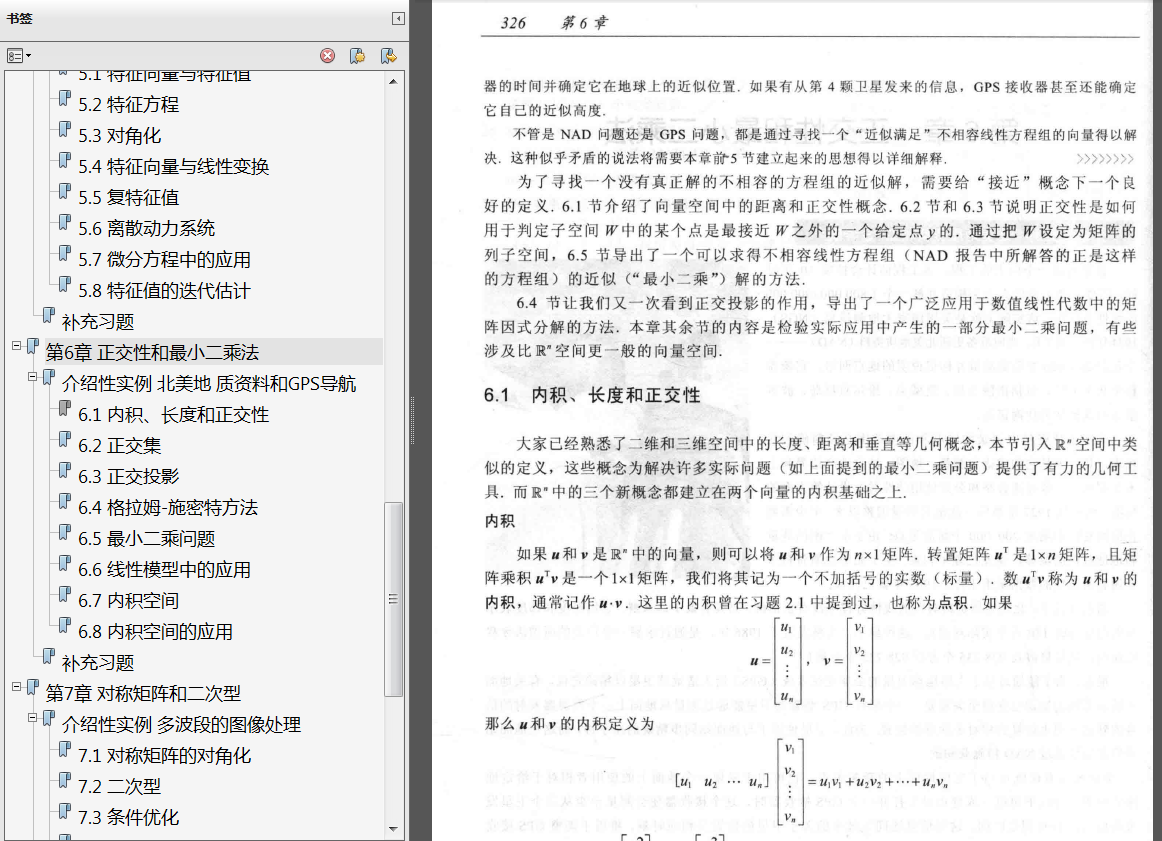Click the 书签 panel title
This screenshot has width=1162, height=841.
click(x=19, y=19)
